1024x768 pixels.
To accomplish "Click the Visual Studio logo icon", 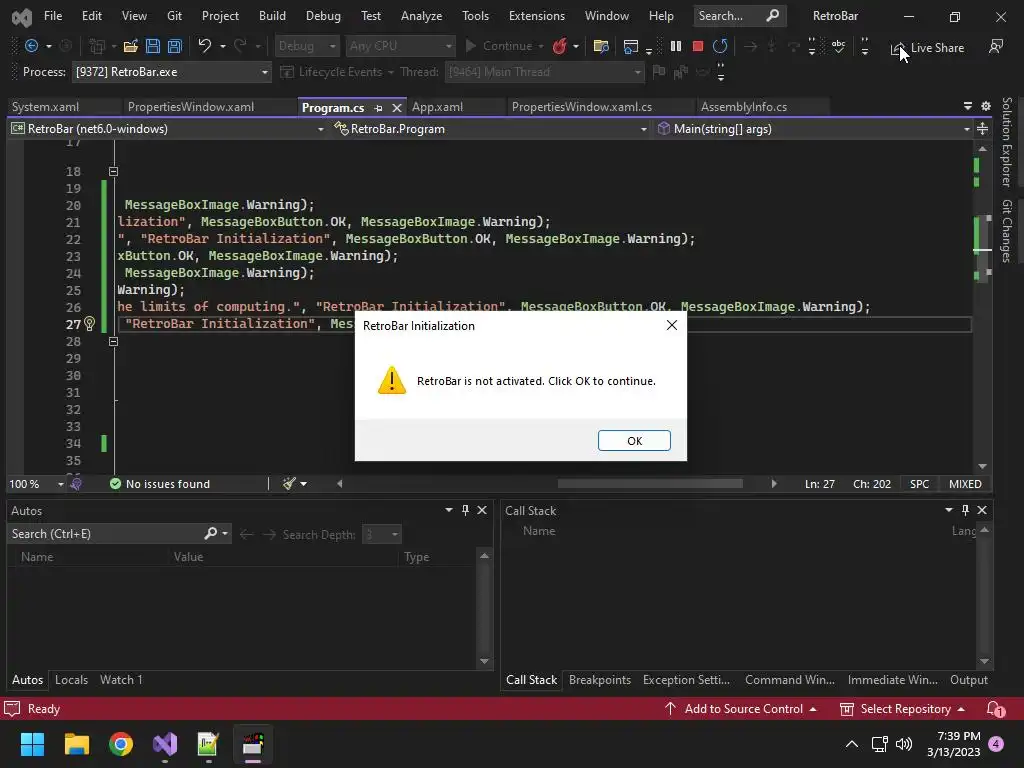I will pyautogui.click(x=22, y=17).
